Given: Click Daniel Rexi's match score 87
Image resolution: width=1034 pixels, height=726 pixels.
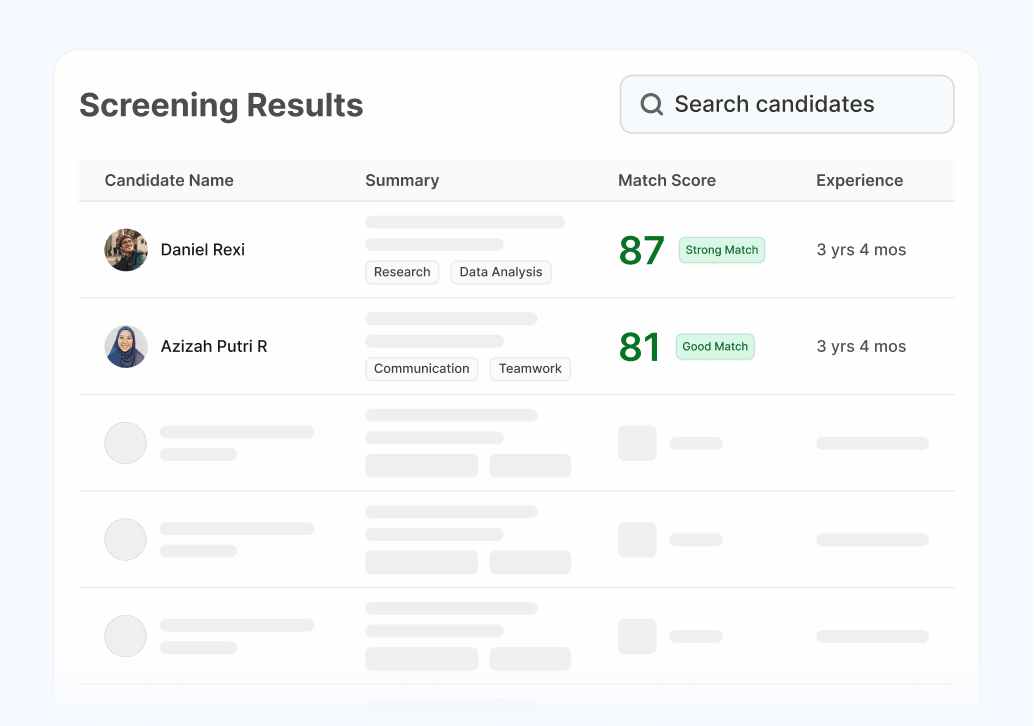Looking at the screenshot, I should pyautogui.click(x=642, y=251).
